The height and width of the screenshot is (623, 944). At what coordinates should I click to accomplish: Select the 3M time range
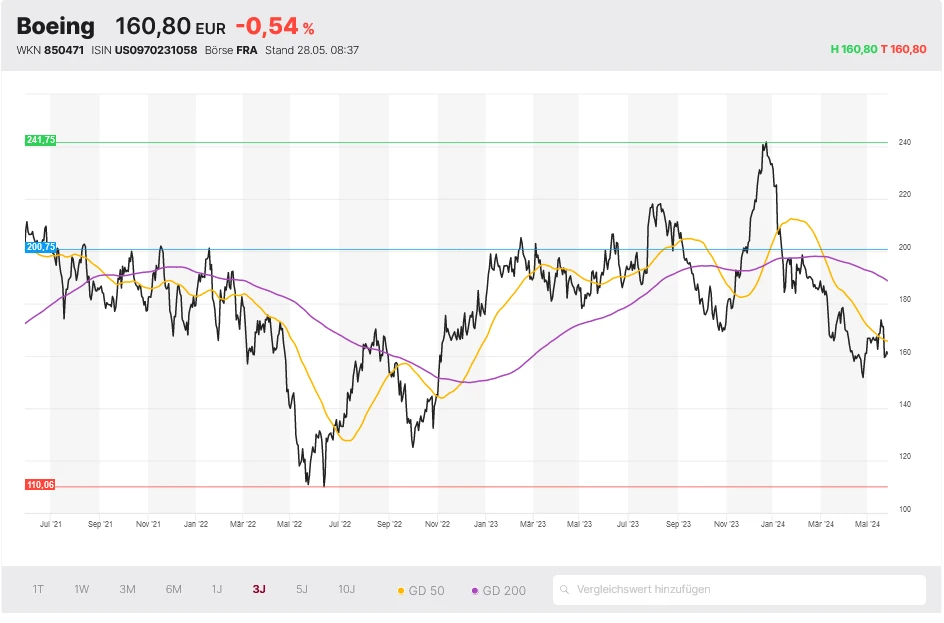pyautogui.click(x=127, y=589)
